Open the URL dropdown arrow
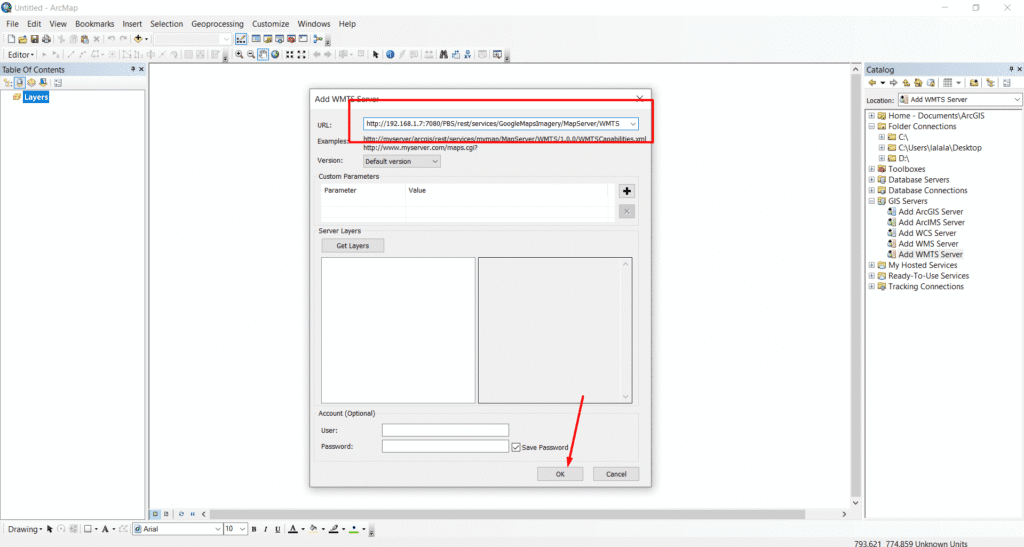 [633, 124]
